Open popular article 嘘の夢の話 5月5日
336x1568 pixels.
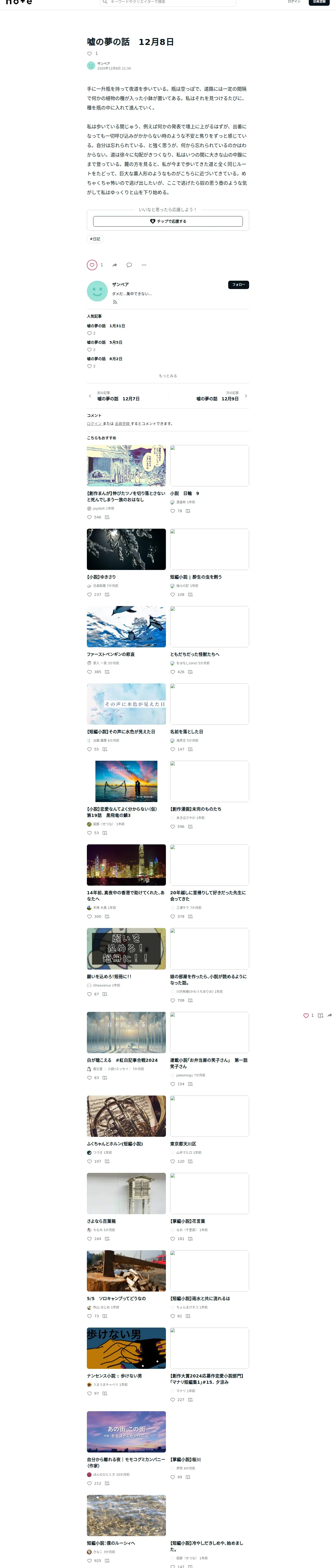tap(105, 342)
